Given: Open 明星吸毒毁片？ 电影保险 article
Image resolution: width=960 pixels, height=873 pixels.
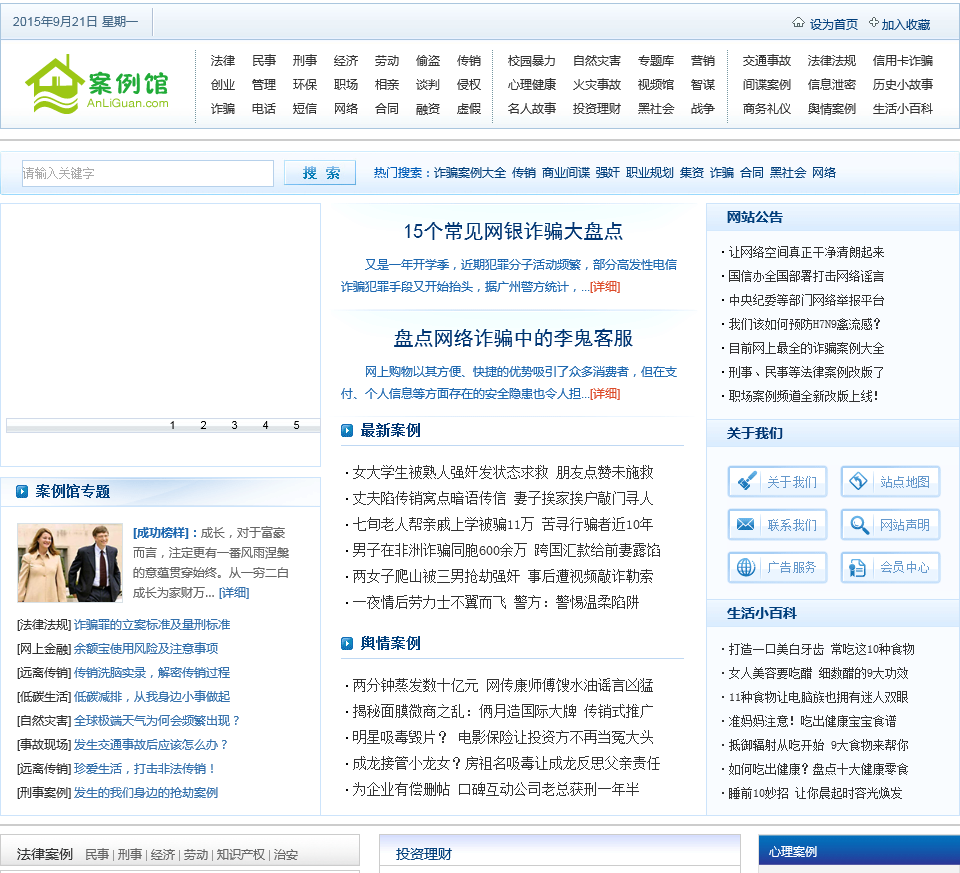Looking at the screenshot, I should 503,737.
